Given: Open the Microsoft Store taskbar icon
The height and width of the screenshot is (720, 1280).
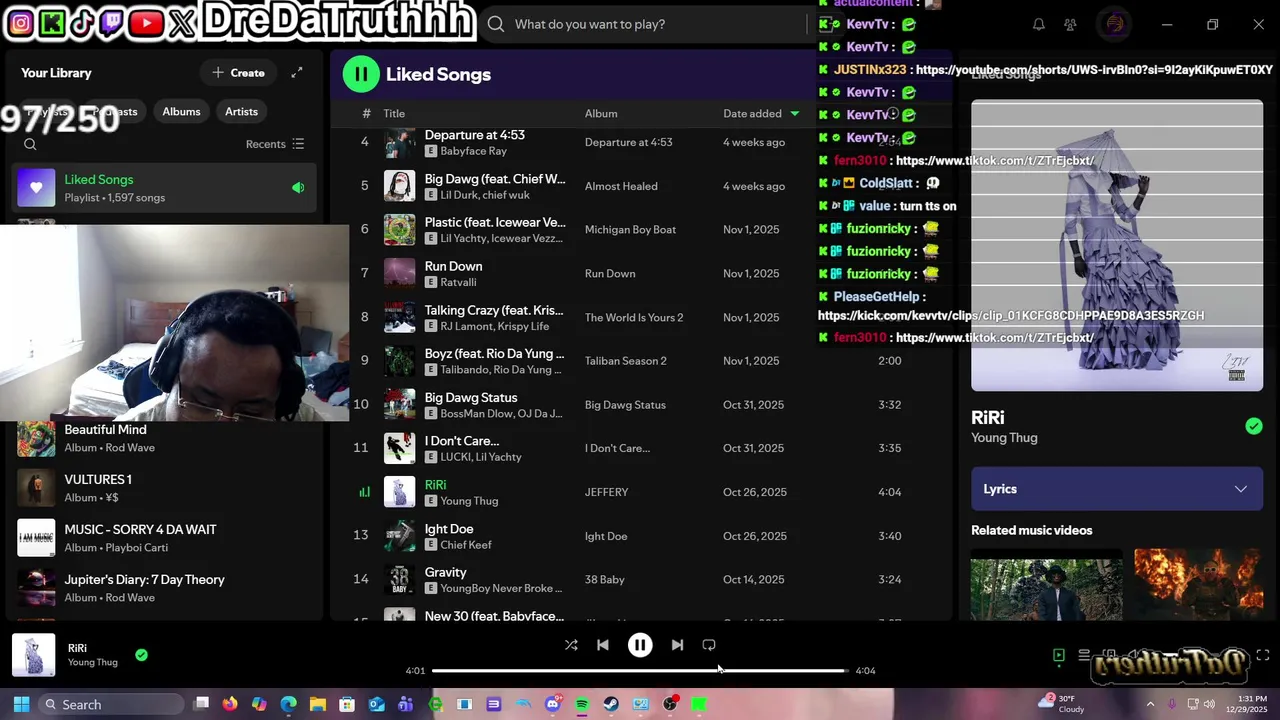Looking at the screenshot, I should [x=347, y=704].
